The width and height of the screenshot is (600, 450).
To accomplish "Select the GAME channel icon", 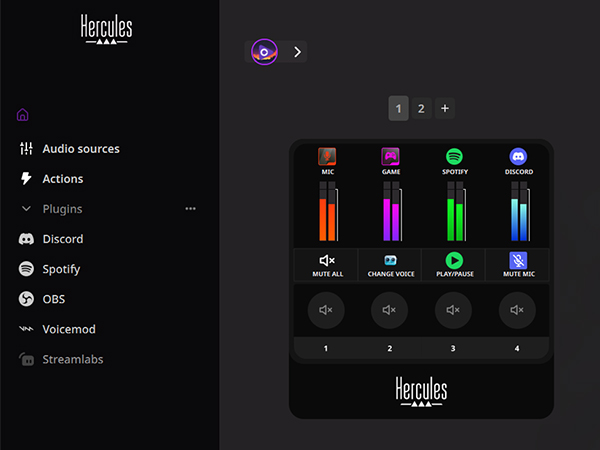I will point(390,157).
